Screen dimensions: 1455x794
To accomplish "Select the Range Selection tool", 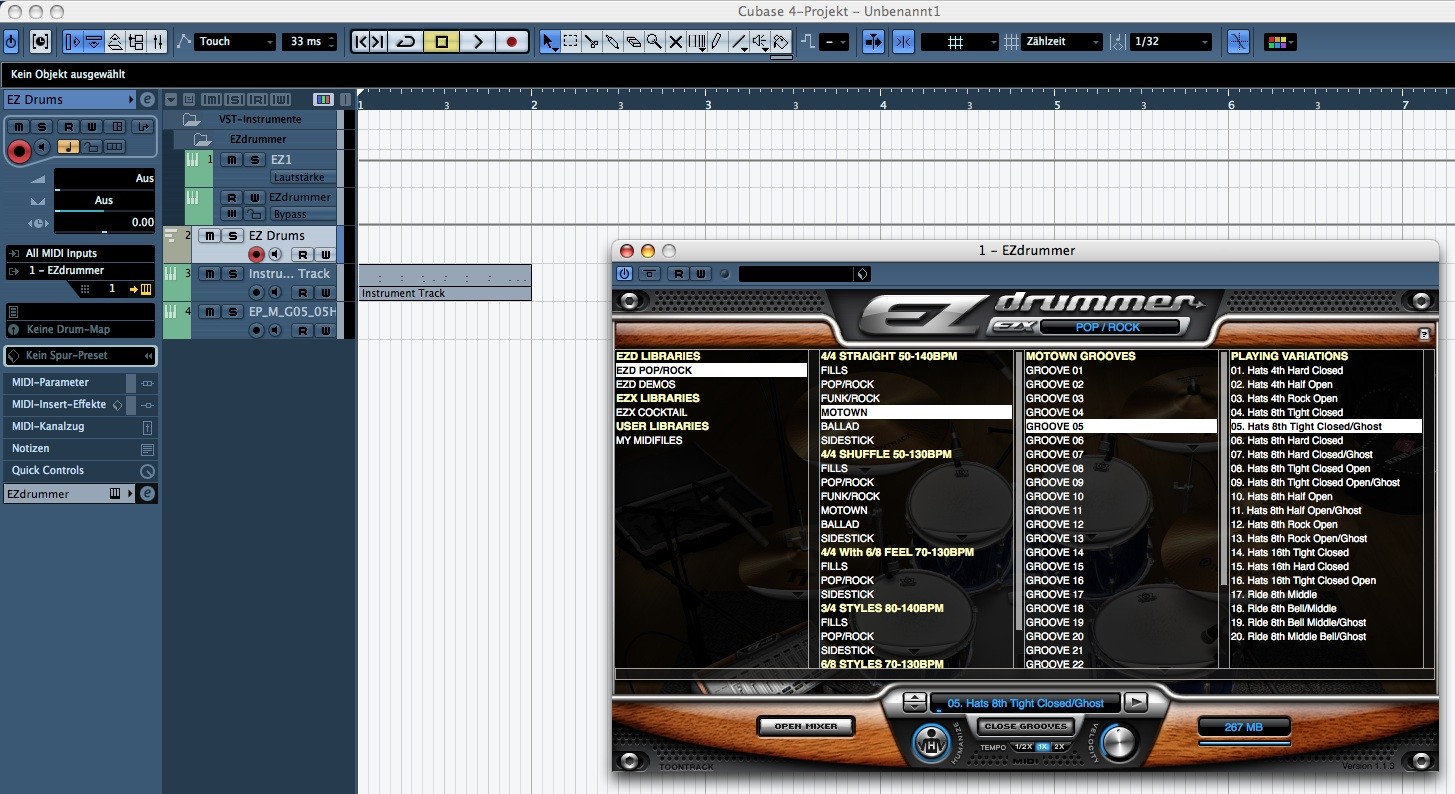I will [x=570, y=42].
